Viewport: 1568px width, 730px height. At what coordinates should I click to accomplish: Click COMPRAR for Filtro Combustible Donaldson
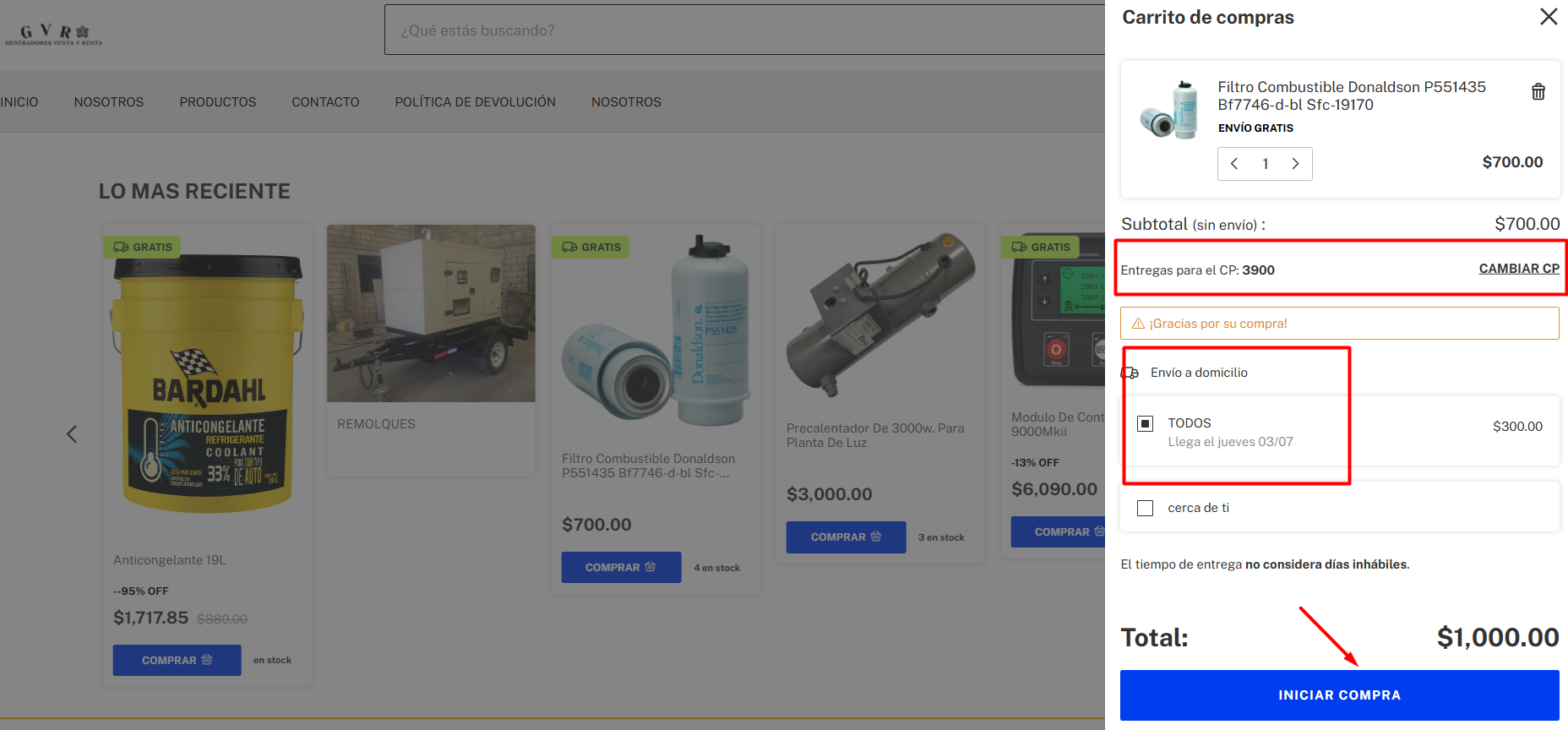click(x=621, y=568)
